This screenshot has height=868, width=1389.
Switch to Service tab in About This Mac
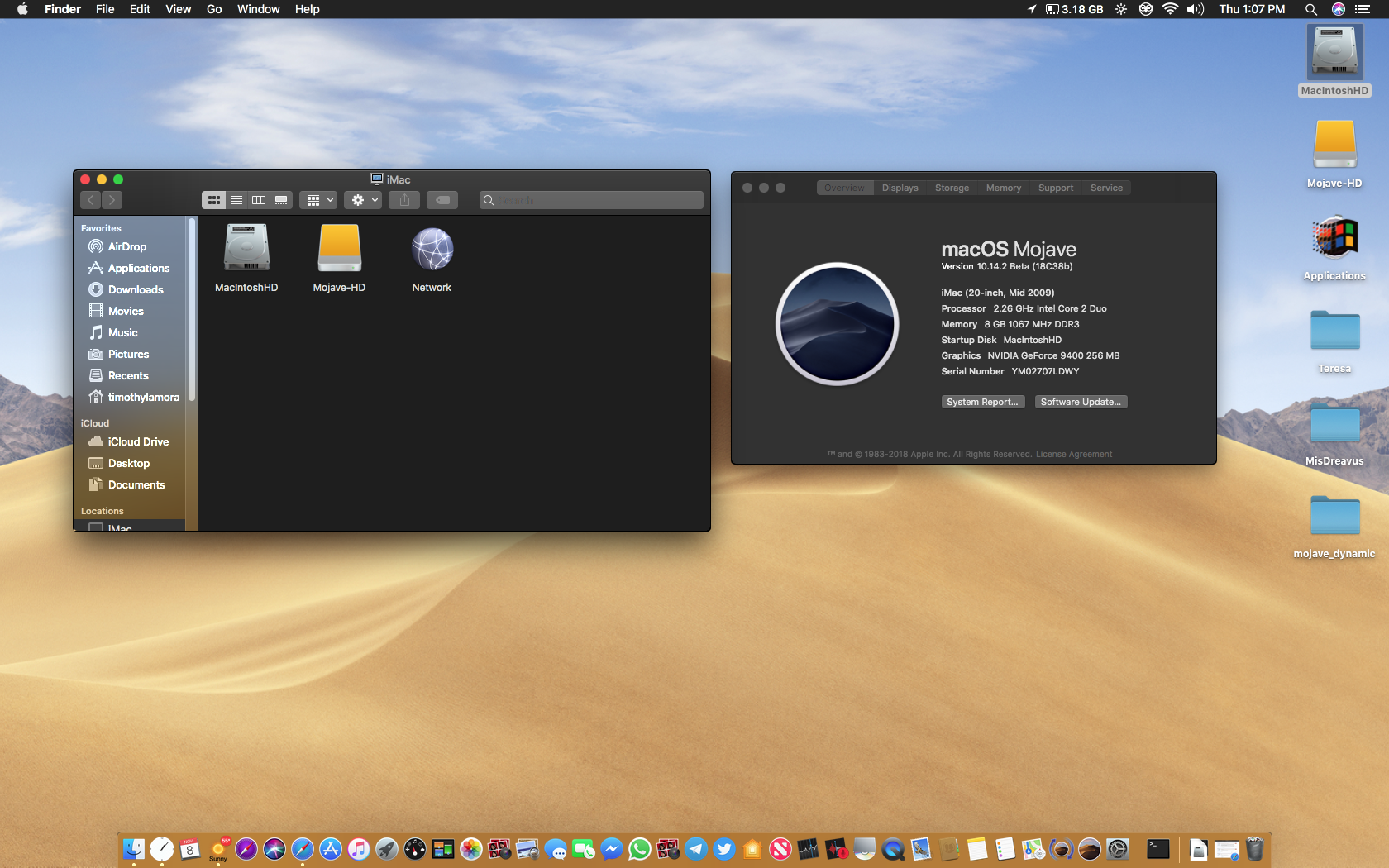point(1106,188)
